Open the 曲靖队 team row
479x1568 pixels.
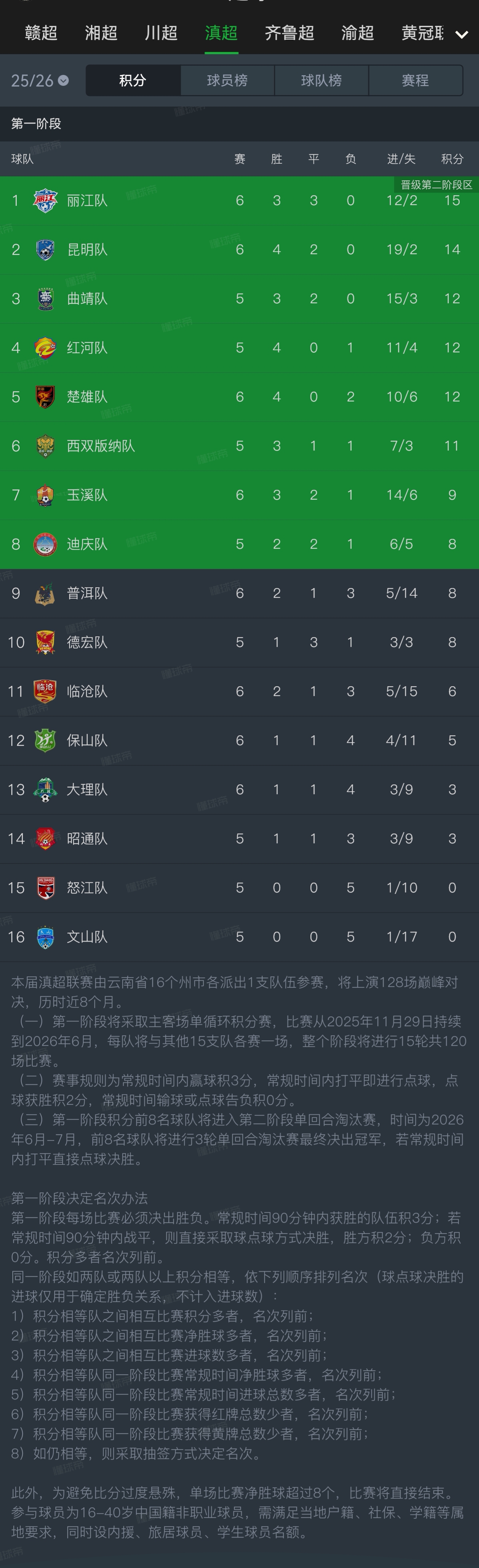click(x=239, y=299)
